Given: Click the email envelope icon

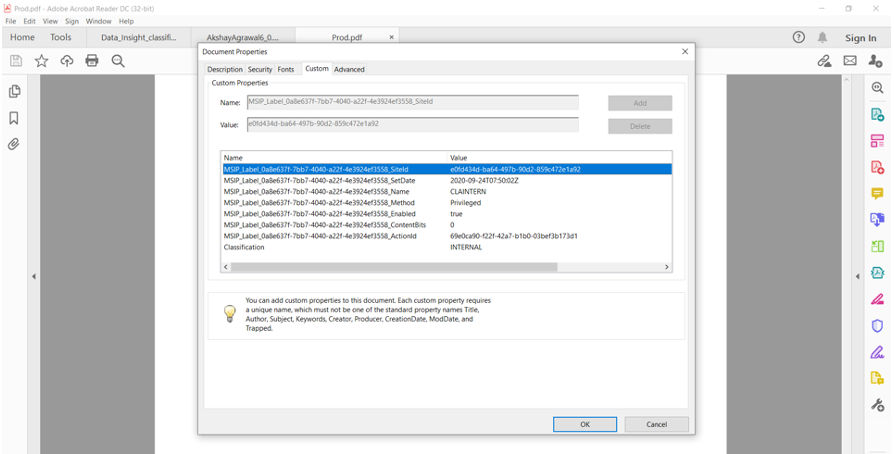Looking at the screenshot, I should coord(850,60).
